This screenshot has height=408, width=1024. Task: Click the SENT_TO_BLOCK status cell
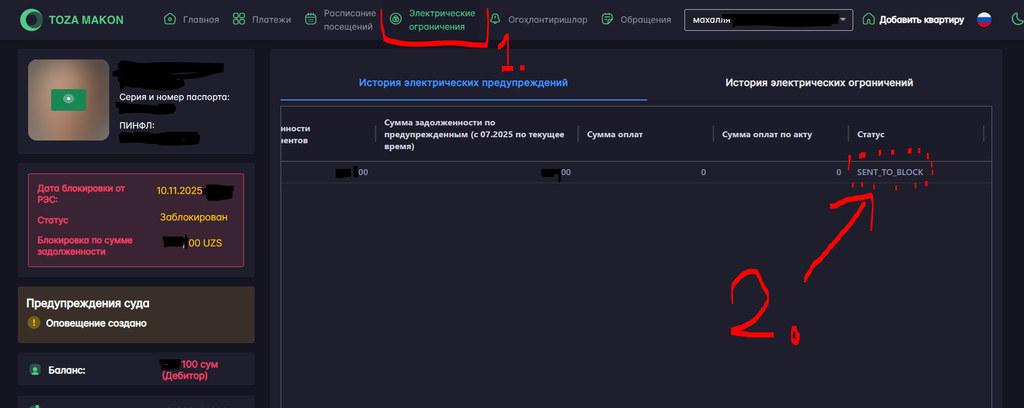[x=889, y=172]
